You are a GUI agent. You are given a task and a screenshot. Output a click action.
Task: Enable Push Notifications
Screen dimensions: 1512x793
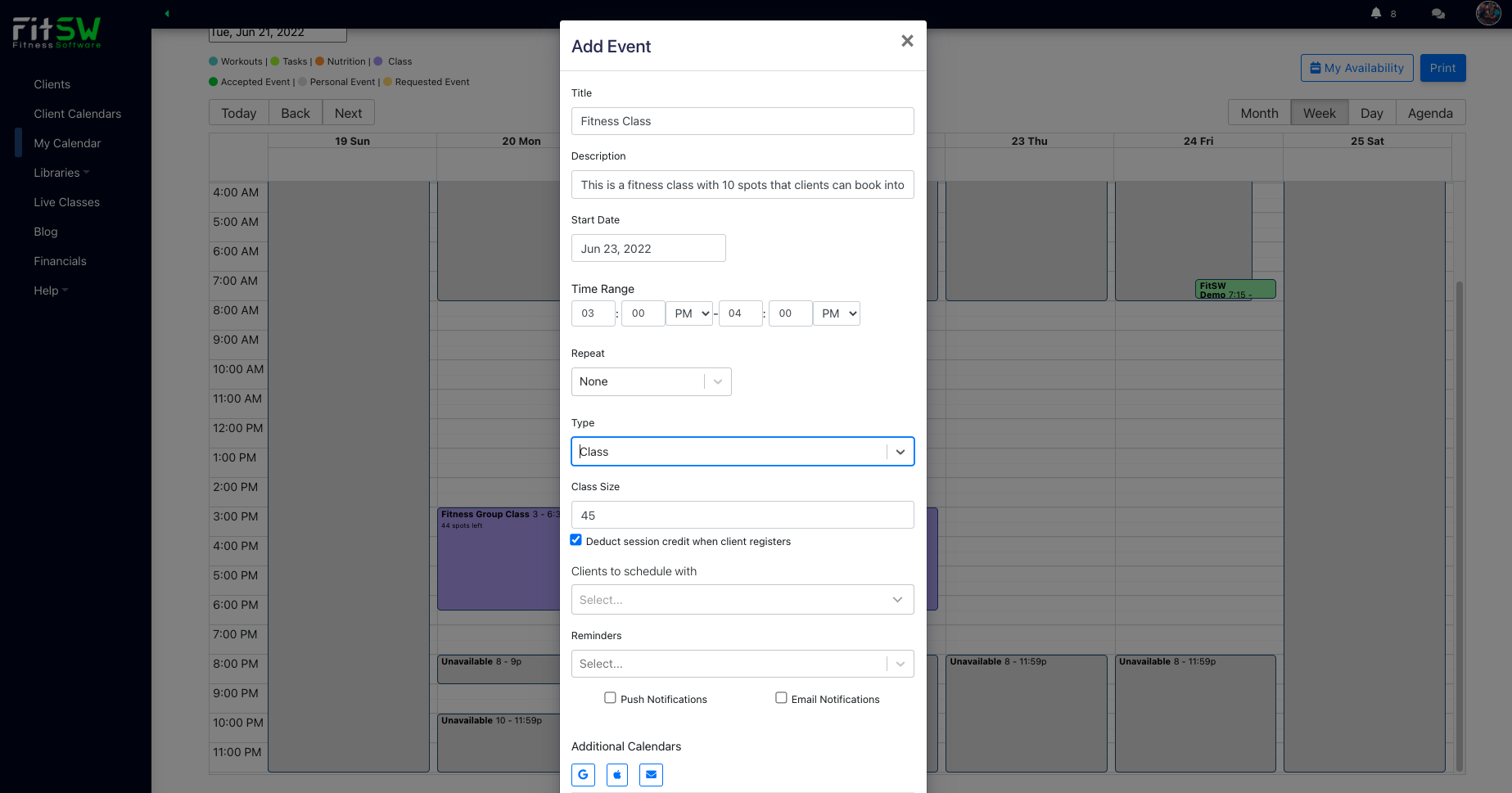pos(610,697)
